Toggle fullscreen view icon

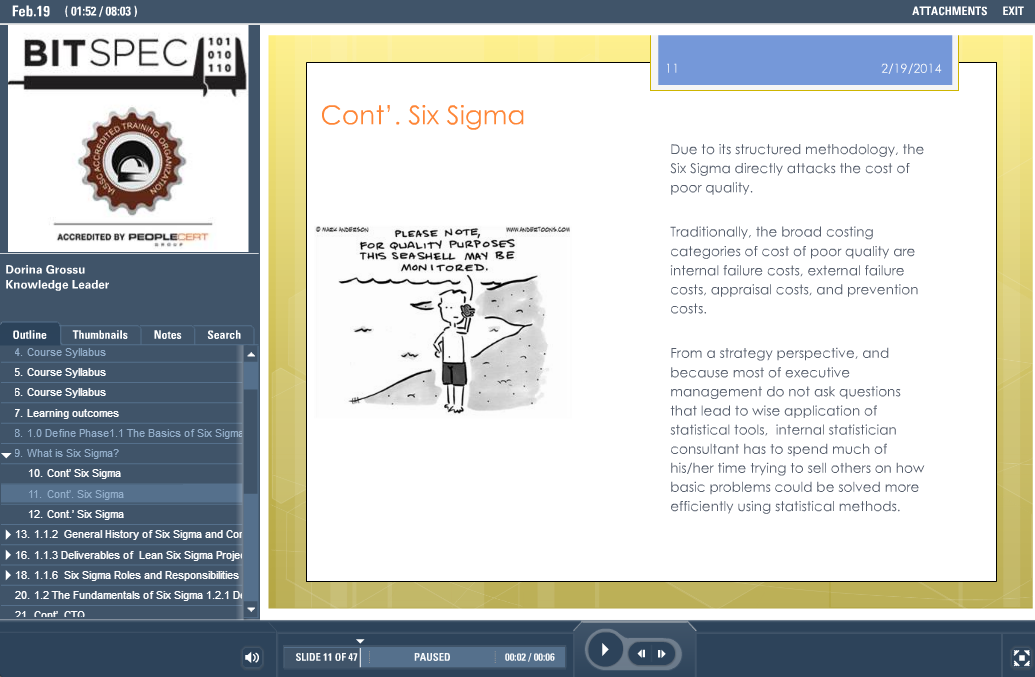pyautogui.click(x=1021, y=657)
